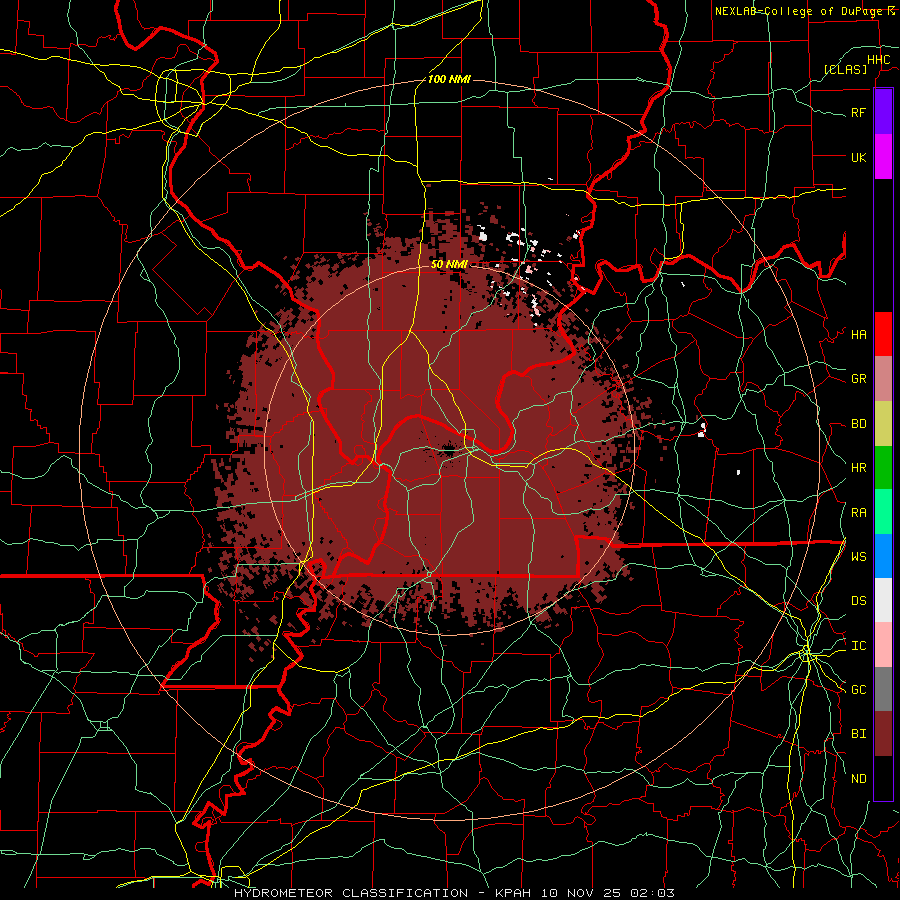Click the UK legend label
The image size is (900, 900).
(x=858, y=157)
